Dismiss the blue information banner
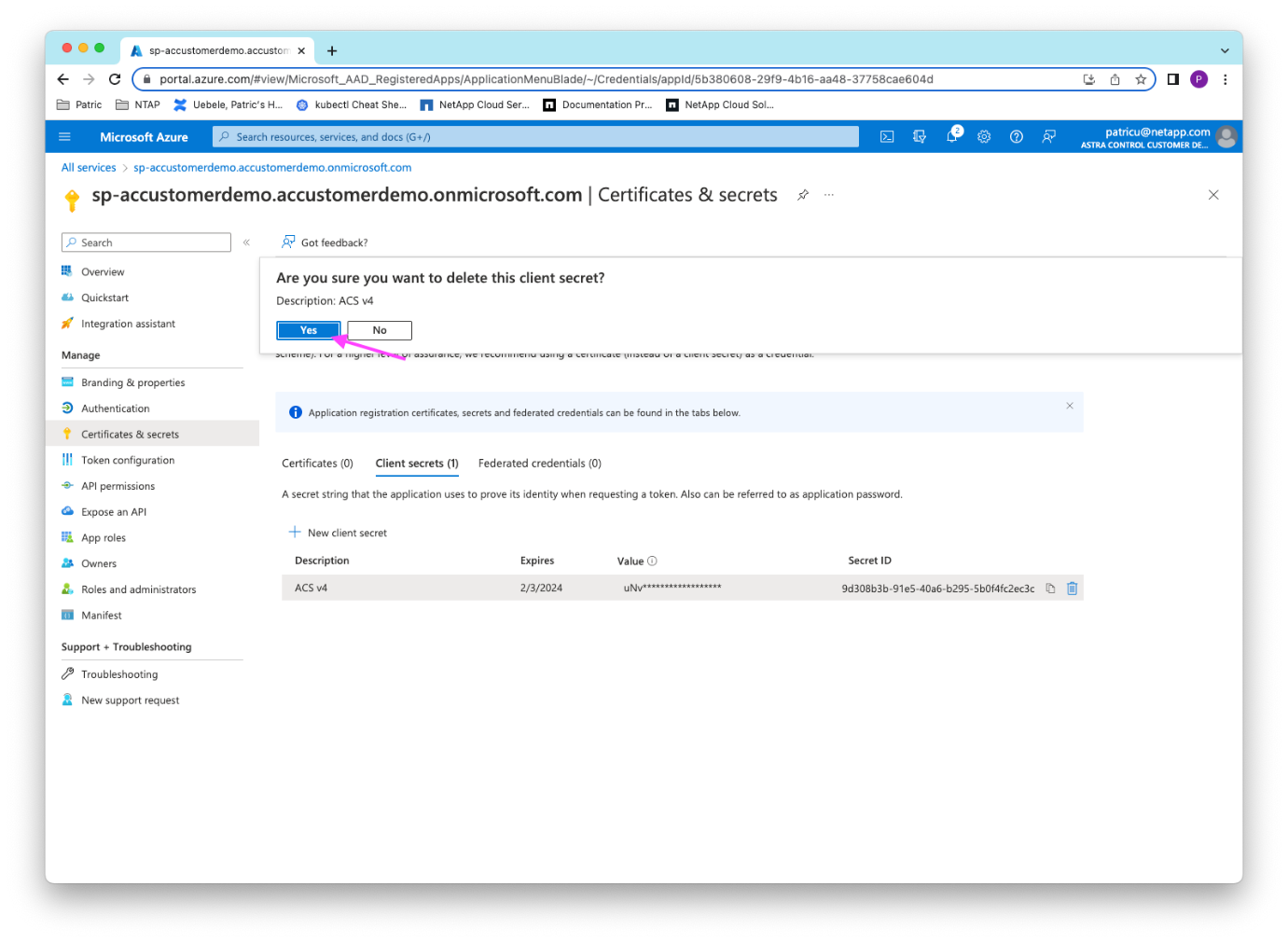Viewport: 1288px width, 943px height. click(1070, 406)
